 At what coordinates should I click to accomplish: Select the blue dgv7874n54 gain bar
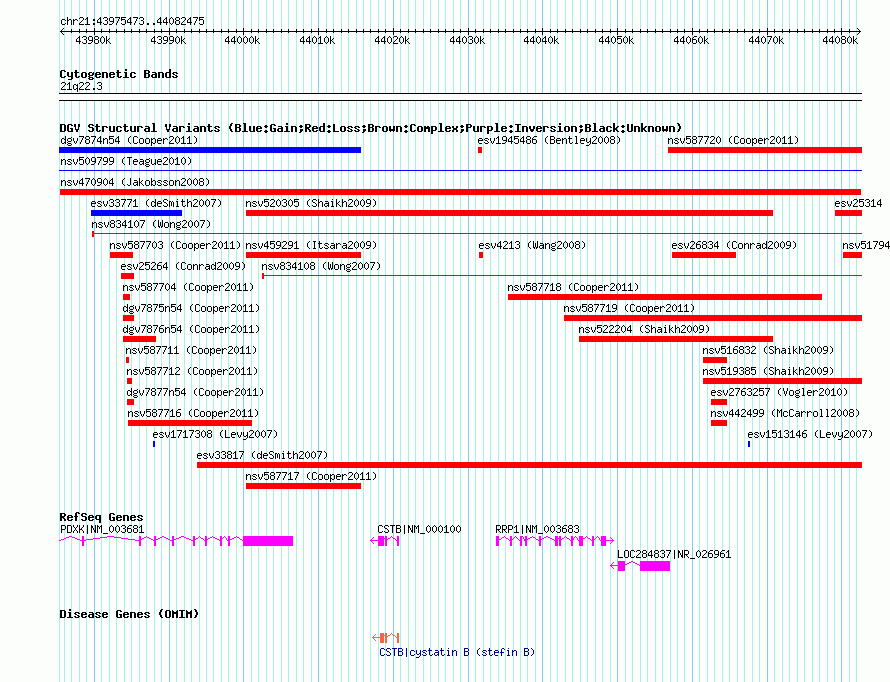click(210, 150)
